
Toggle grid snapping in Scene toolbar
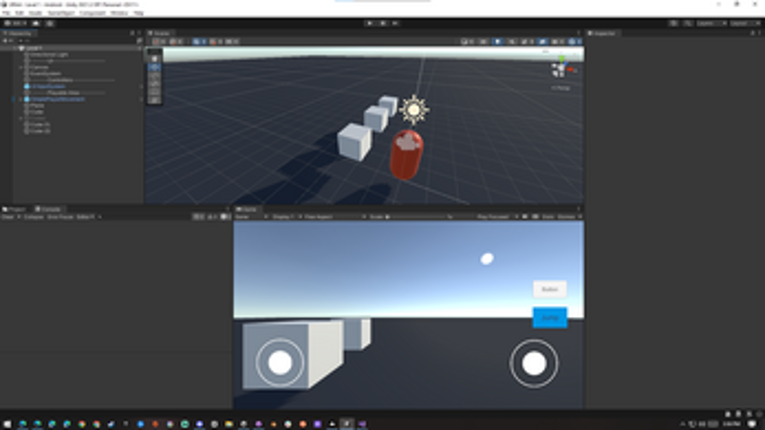tap(216, 41)
